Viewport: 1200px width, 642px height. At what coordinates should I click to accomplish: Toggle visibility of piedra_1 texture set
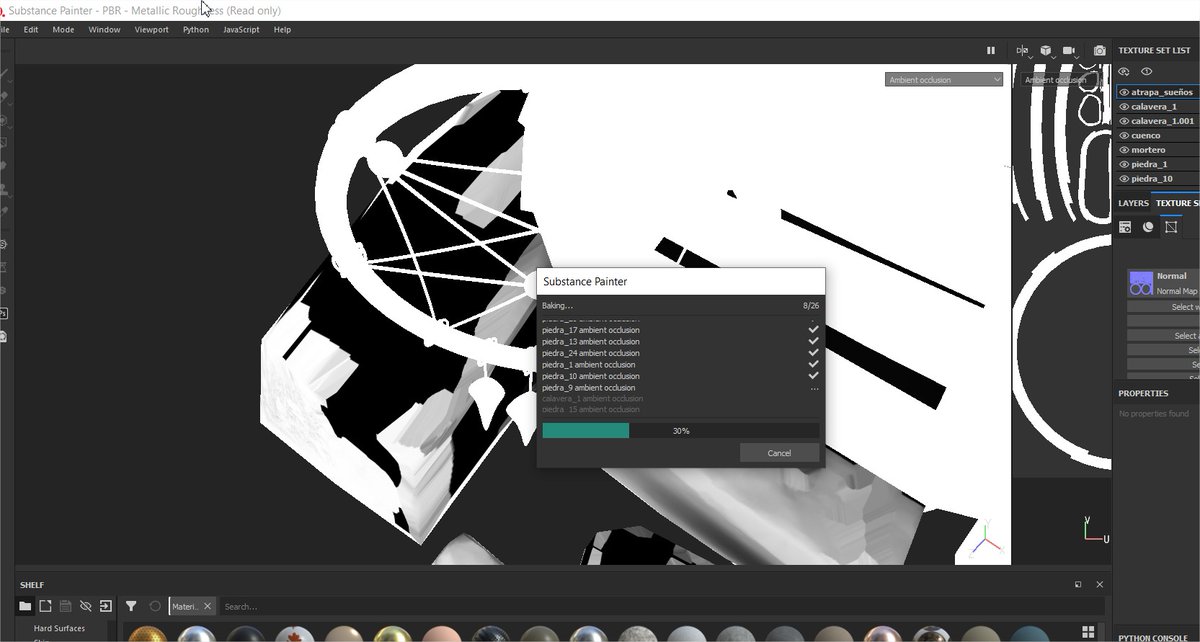point(1124,164)
